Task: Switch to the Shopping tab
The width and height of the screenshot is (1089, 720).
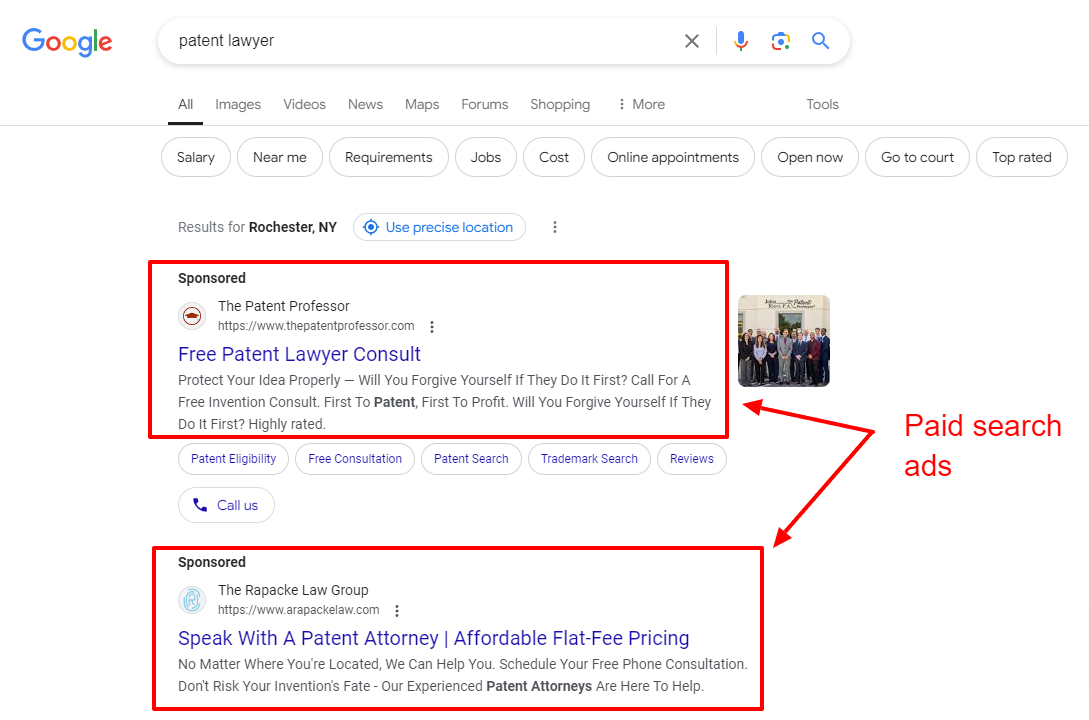Action: (559, 104)
